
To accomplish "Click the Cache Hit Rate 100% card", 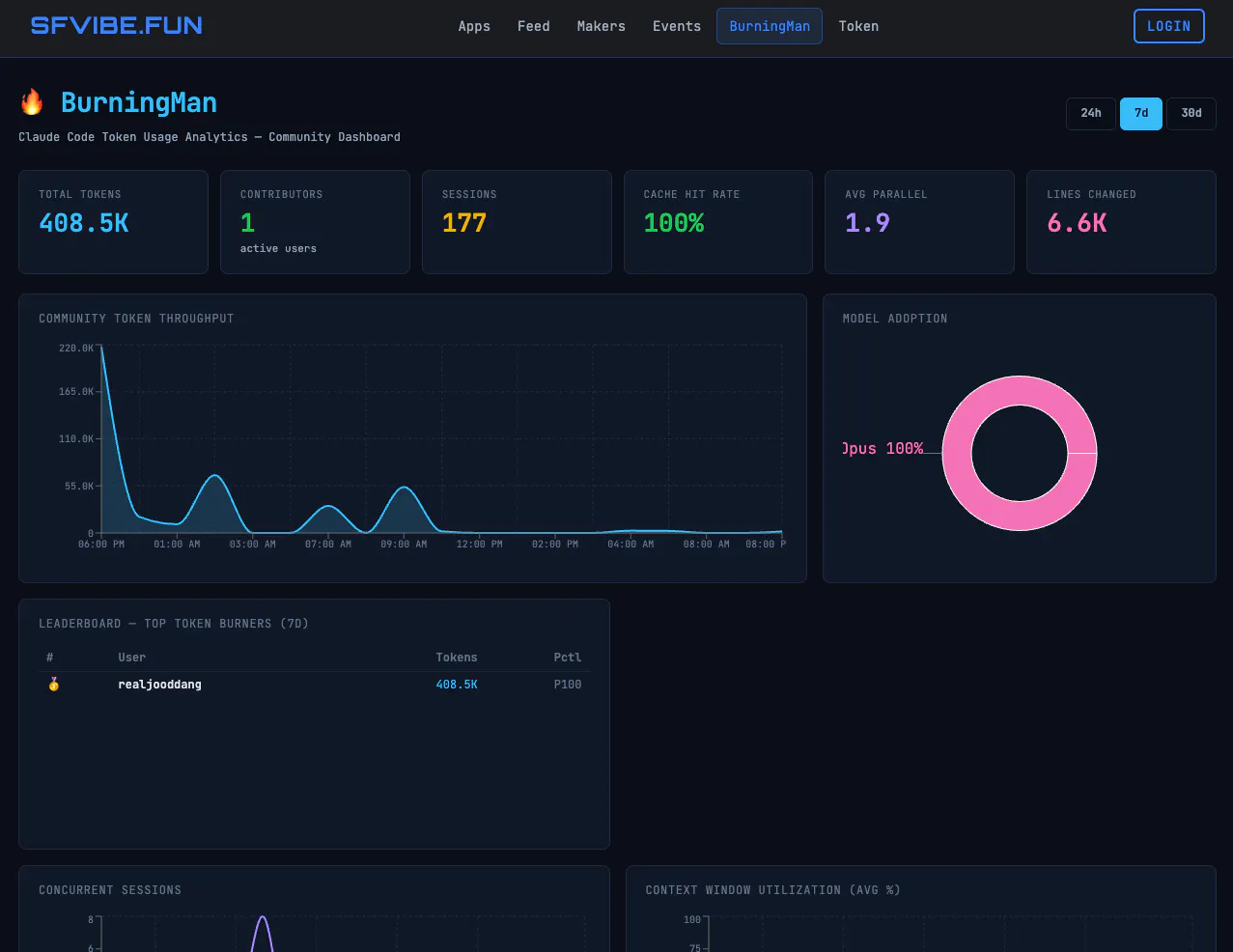I will pyautogui.click(x=718, y=222).
